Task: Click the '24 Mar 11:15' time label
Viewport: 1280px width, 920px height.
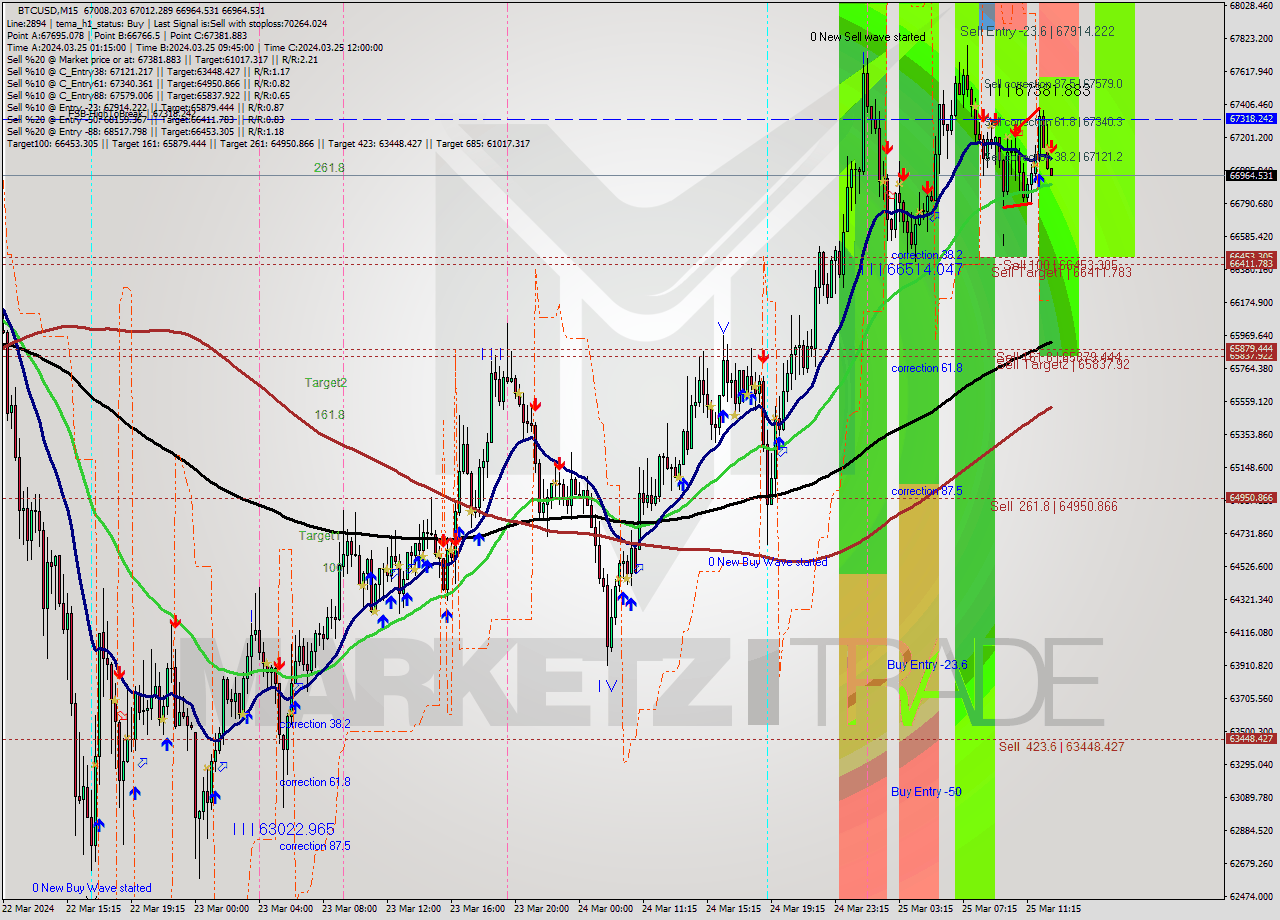Action: [669, 909]
